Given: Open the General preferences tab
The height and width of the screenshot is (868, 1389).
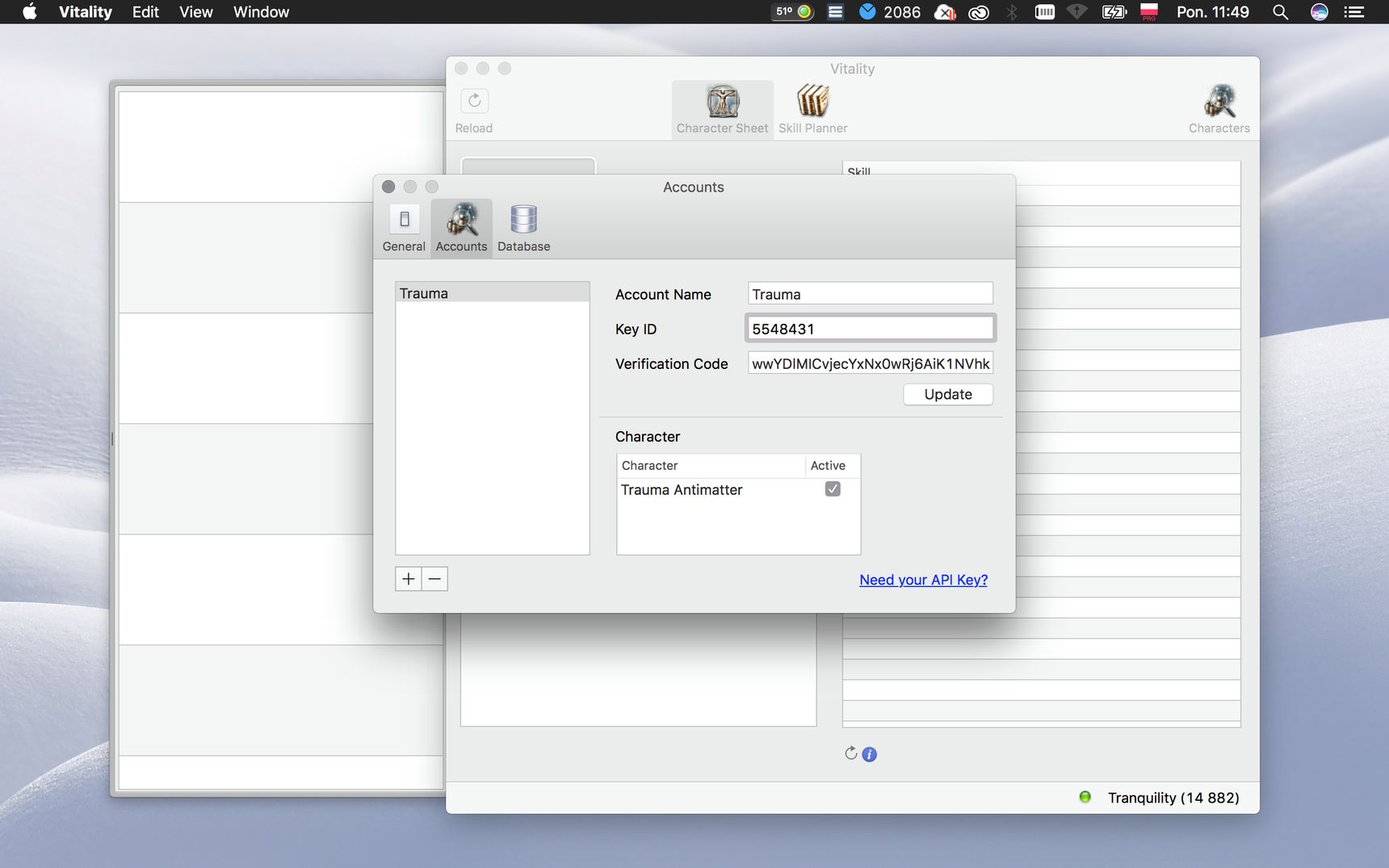Looking at the screenshot, I should pos(404,229).
